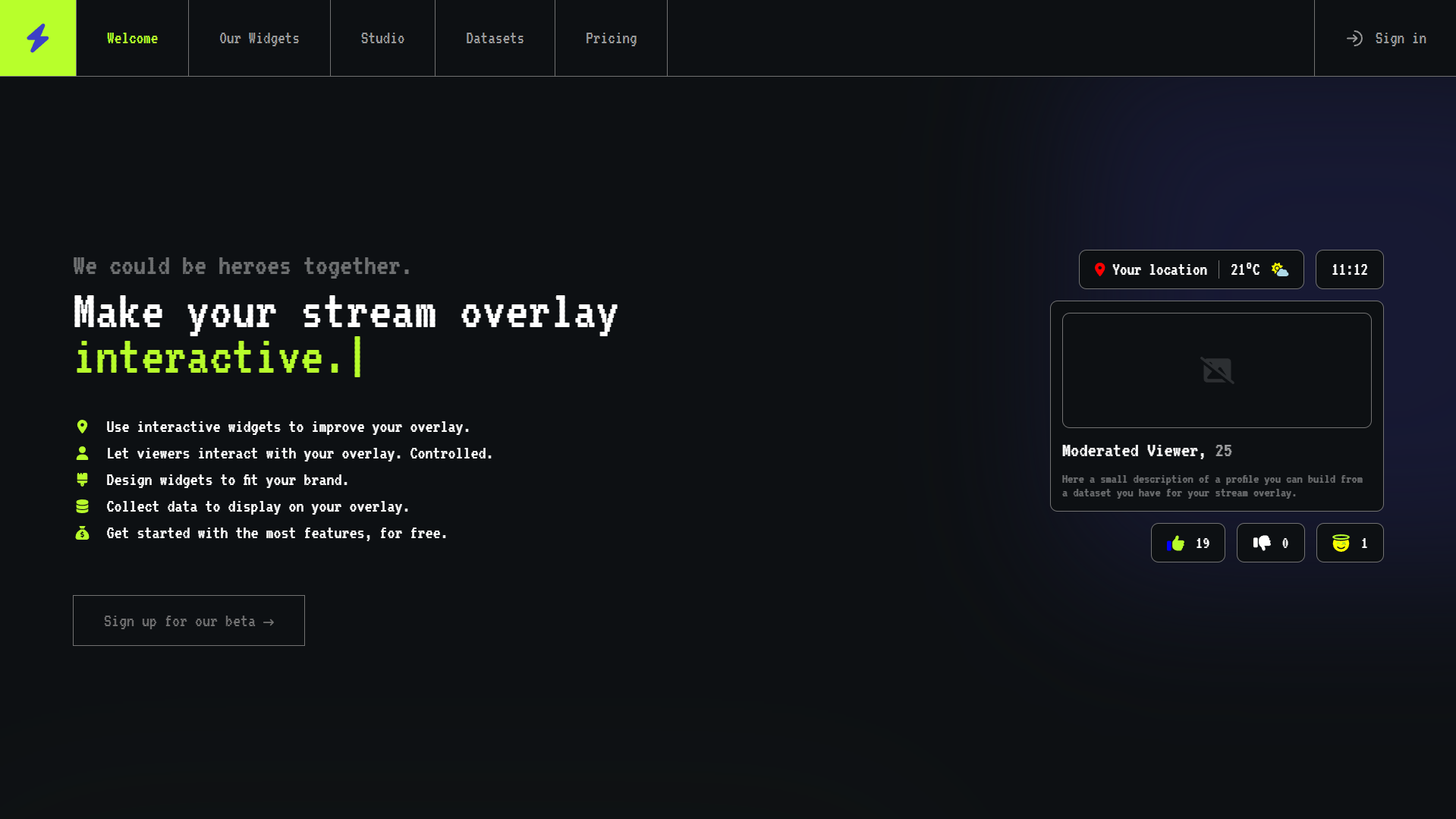Click the 'Make your stream overlay' headline

(346, 313)
